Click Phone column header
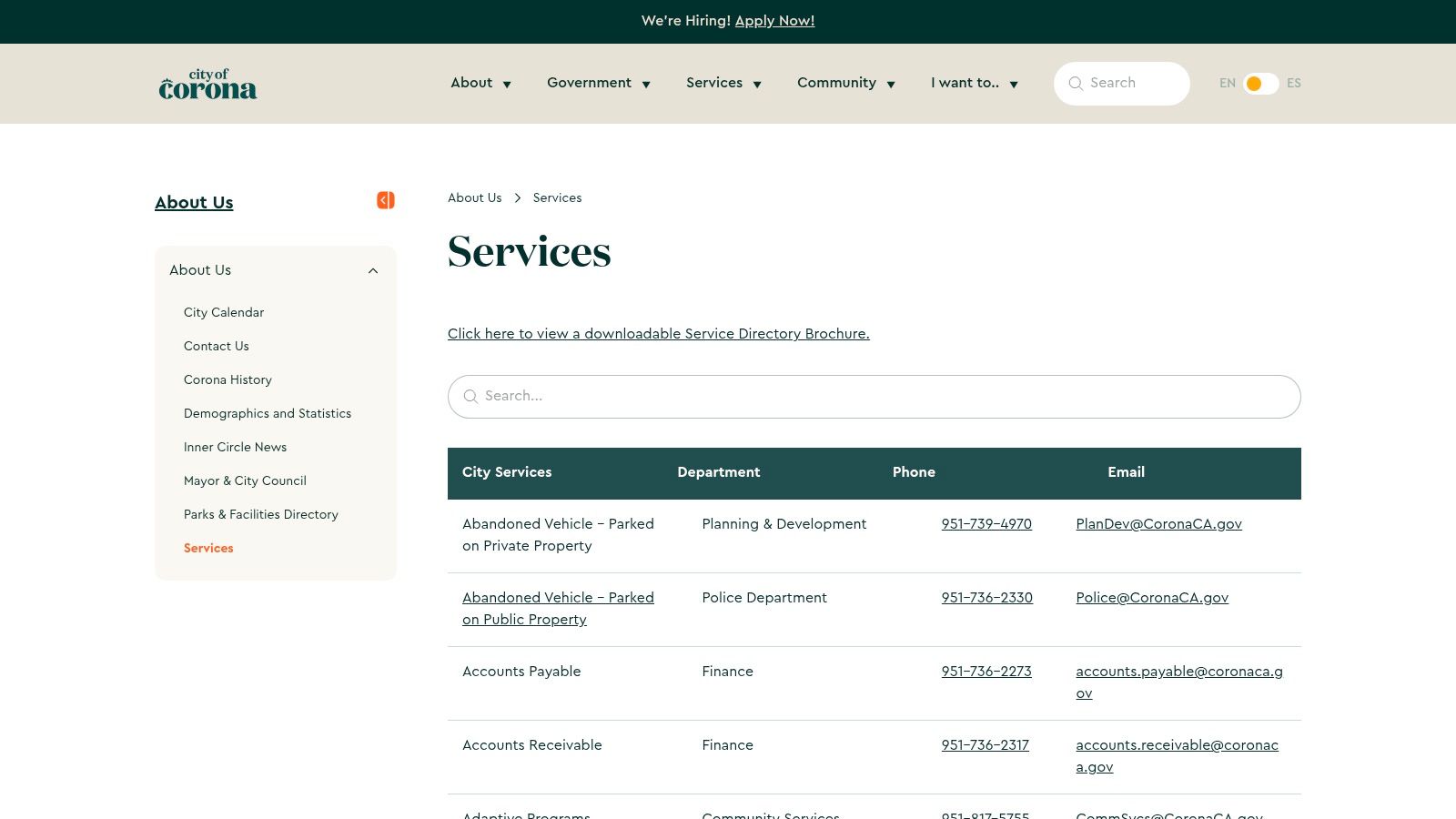1456x819 pixels. (x=914, y=472)
